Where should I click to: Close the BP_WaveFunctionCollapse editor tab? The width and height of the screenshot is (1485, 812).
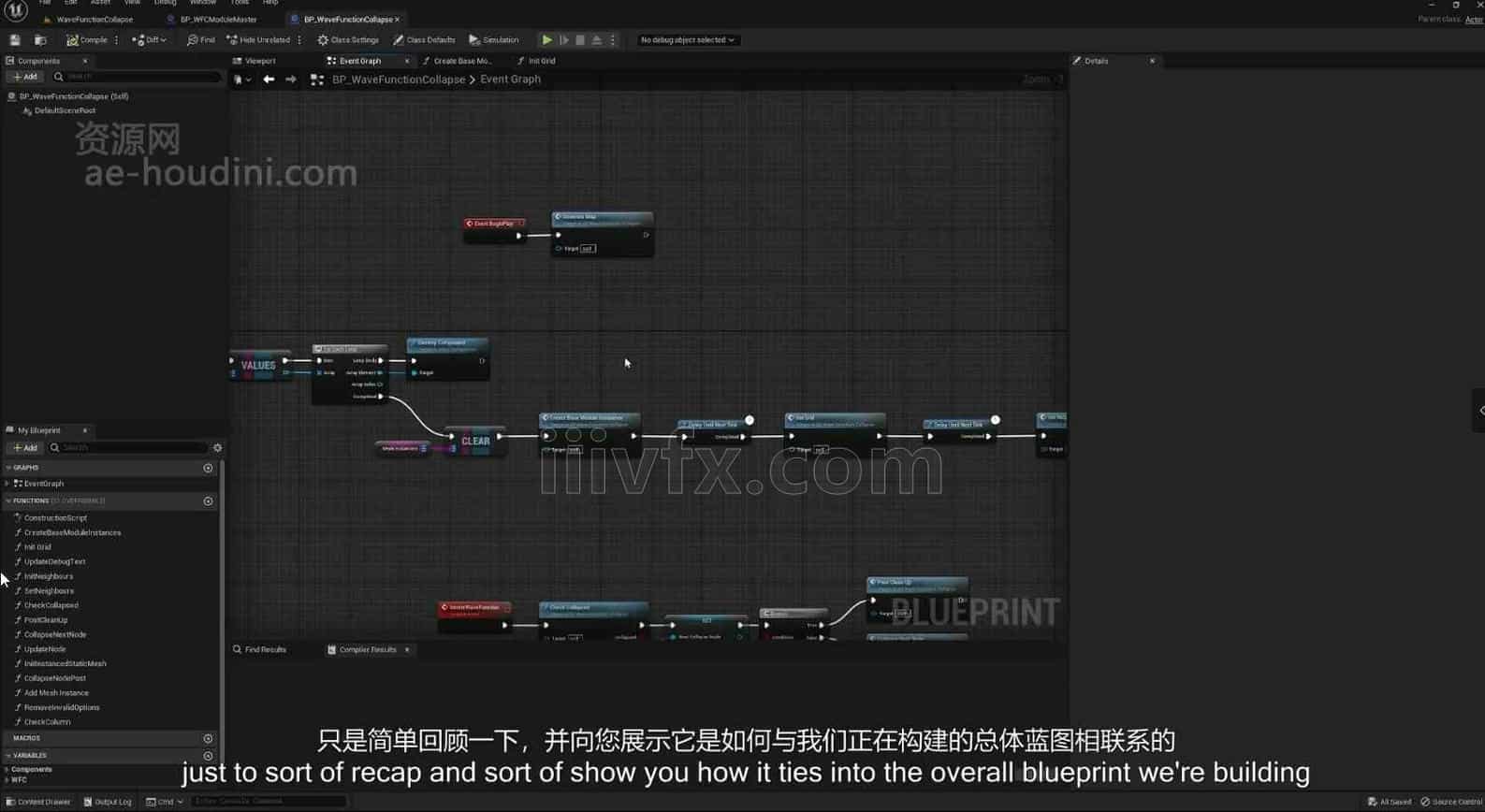point(397,19)
